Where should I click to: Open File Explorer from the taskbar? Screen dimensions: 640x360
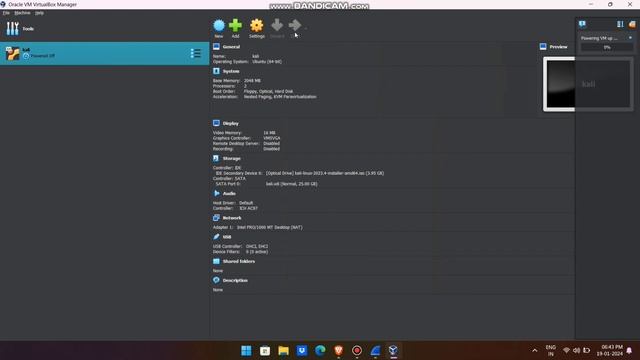(x=283, y=351)
